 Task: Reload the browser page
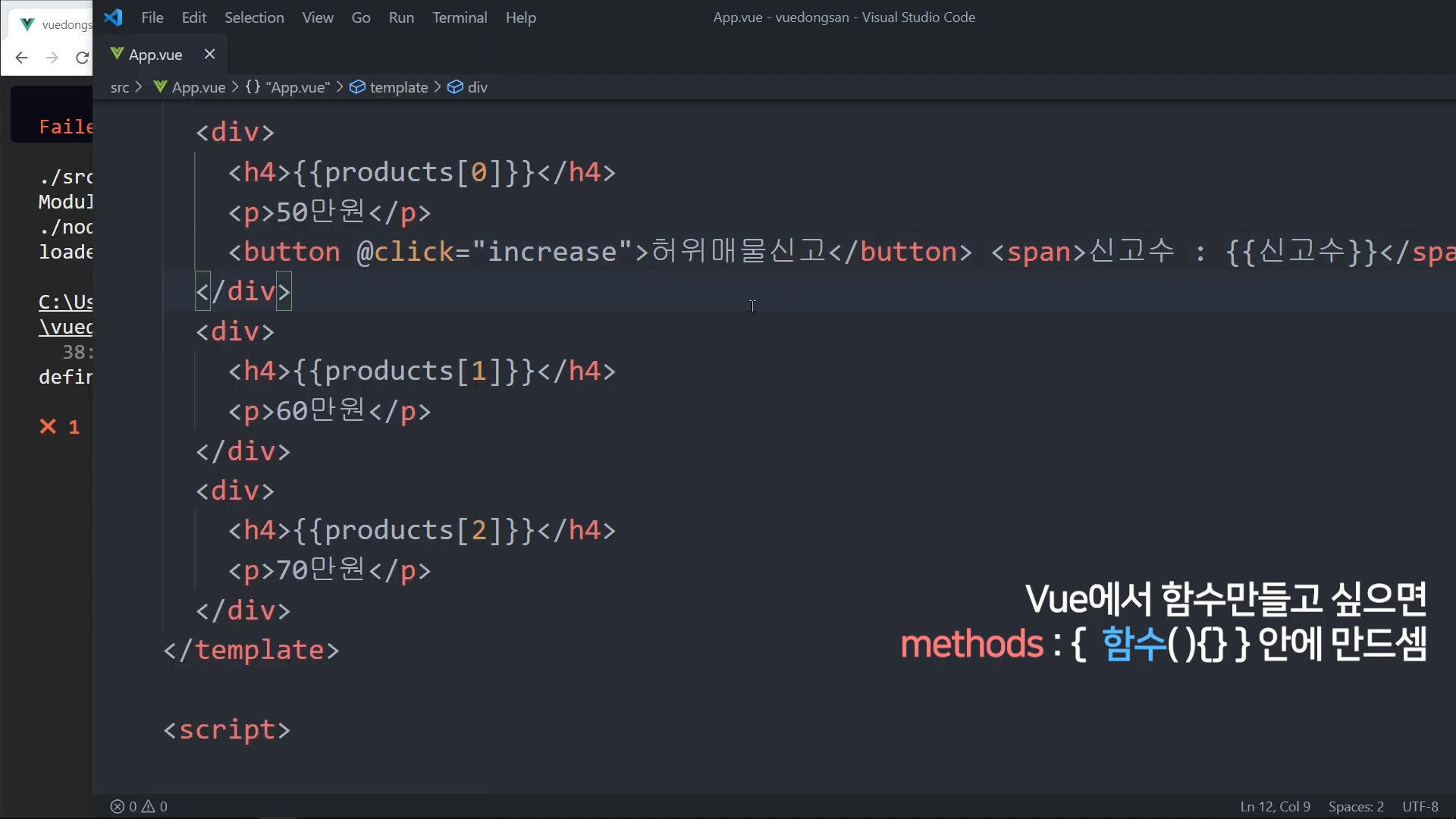tap(82, 58)
